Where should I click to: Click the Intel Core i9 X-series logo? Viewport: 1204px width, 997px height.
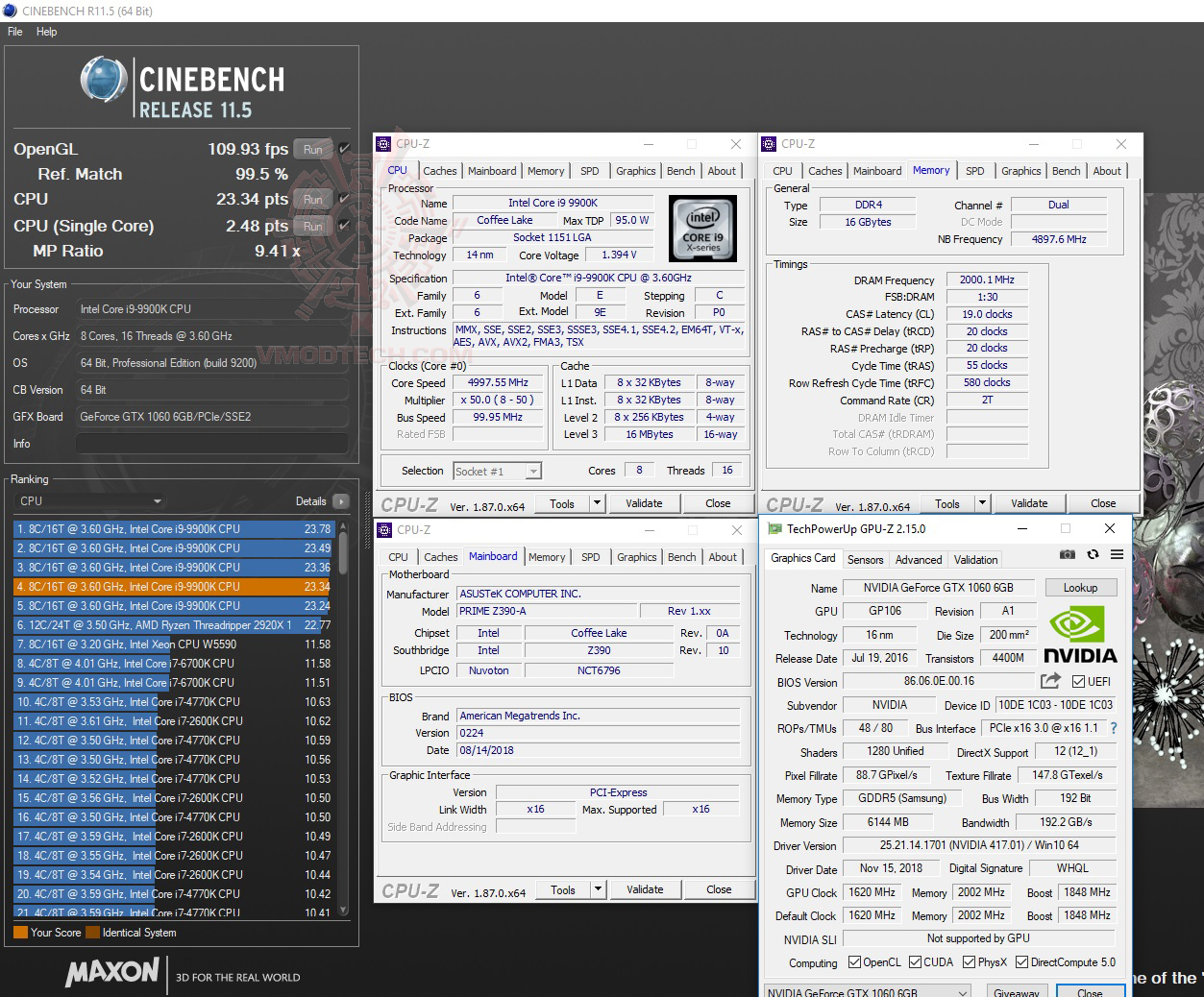click(702, 229)
